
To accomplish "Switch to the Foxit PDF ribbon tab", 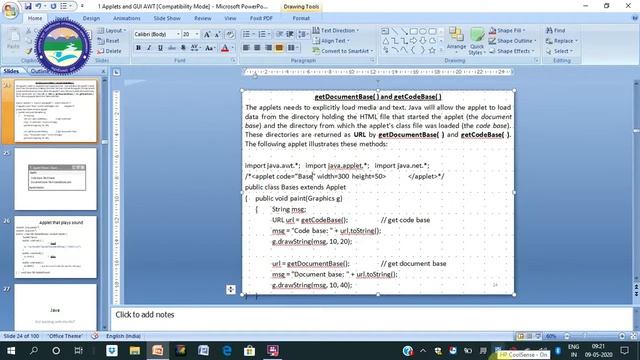I will click(261, 18).
